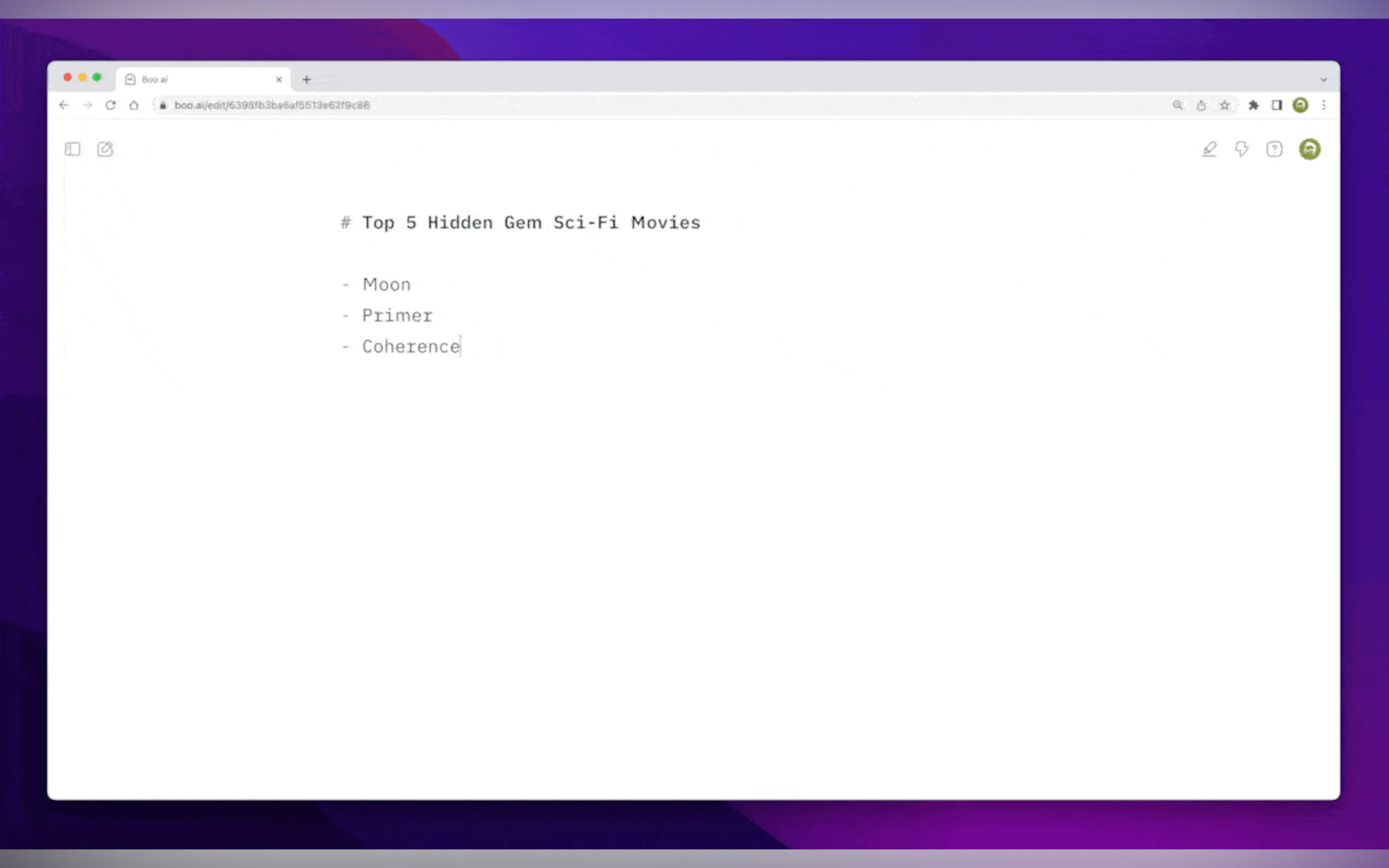This screenshot has height=868, width=1389.
Task: Go back to previous page
Action: coord(64,105)
